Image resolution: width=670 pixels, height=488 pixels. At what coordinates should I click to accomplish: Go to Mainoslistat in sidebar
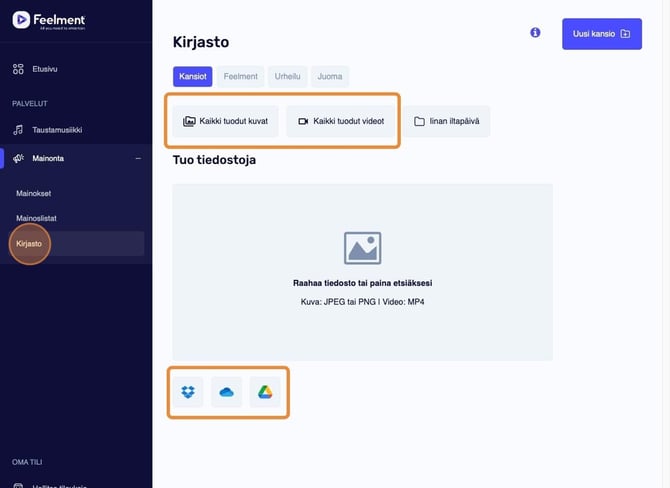(x=36, y=218)
